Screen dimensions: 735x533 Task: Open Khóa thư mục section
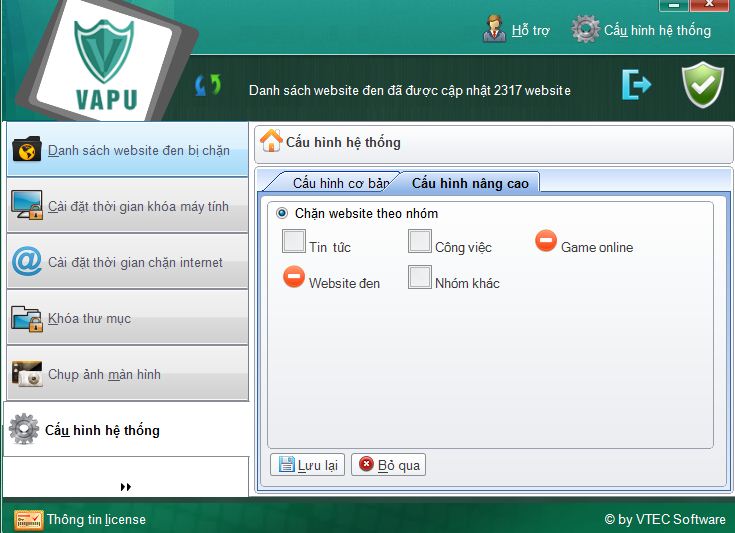128,317
